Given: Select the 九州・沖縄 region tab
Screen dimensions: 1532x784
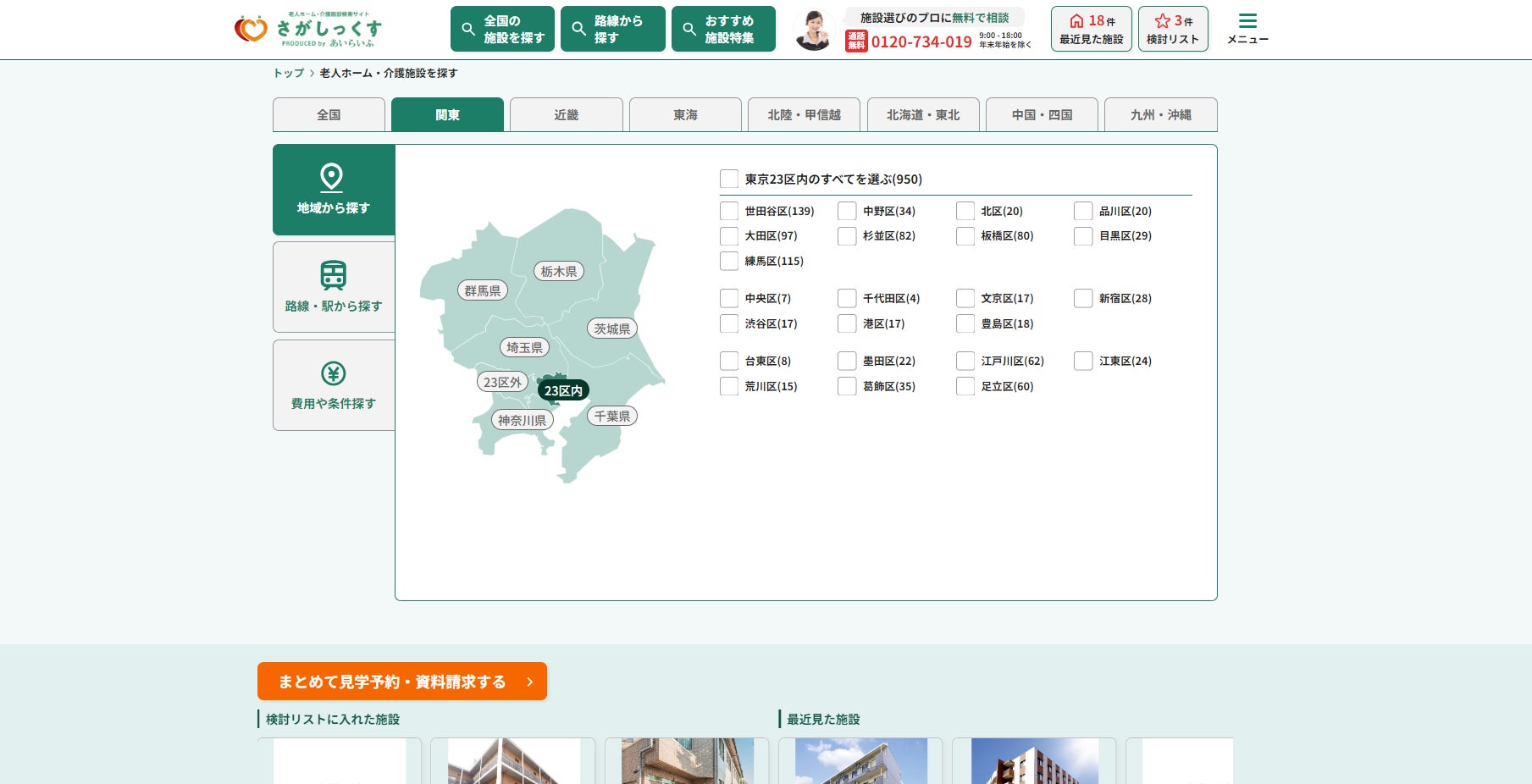Looking at the screenshot, I should (x=1160, y=115).
